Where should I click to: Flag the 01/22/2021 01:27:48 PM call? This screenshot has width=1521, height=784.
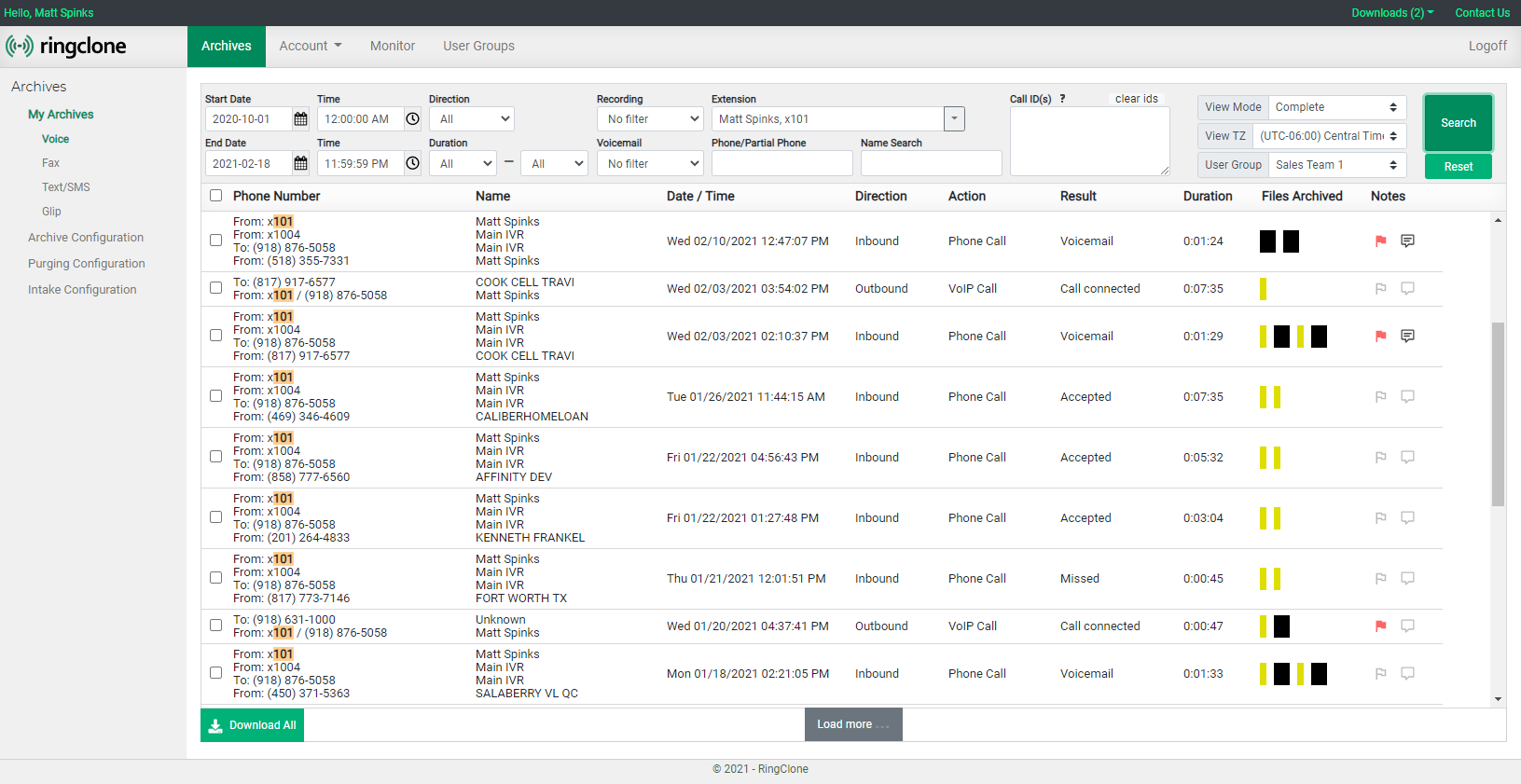coord(1380,518)
